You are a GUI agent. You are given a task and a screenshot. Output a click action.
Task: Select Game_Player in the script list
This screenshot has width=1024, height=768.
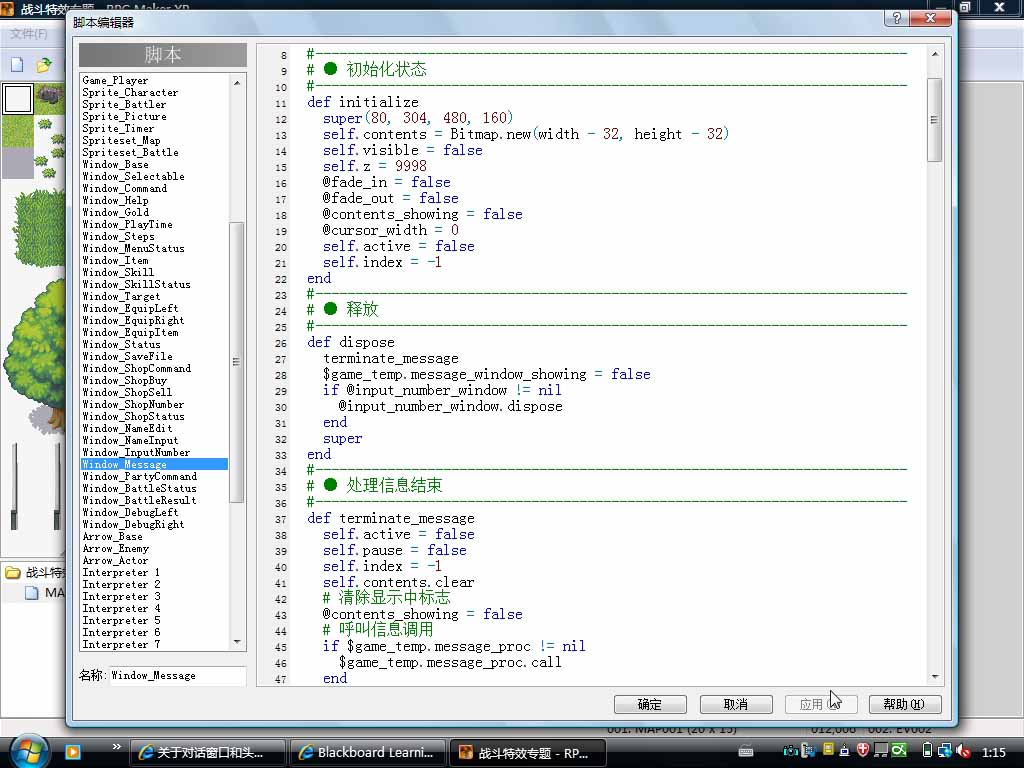point(115,80)
